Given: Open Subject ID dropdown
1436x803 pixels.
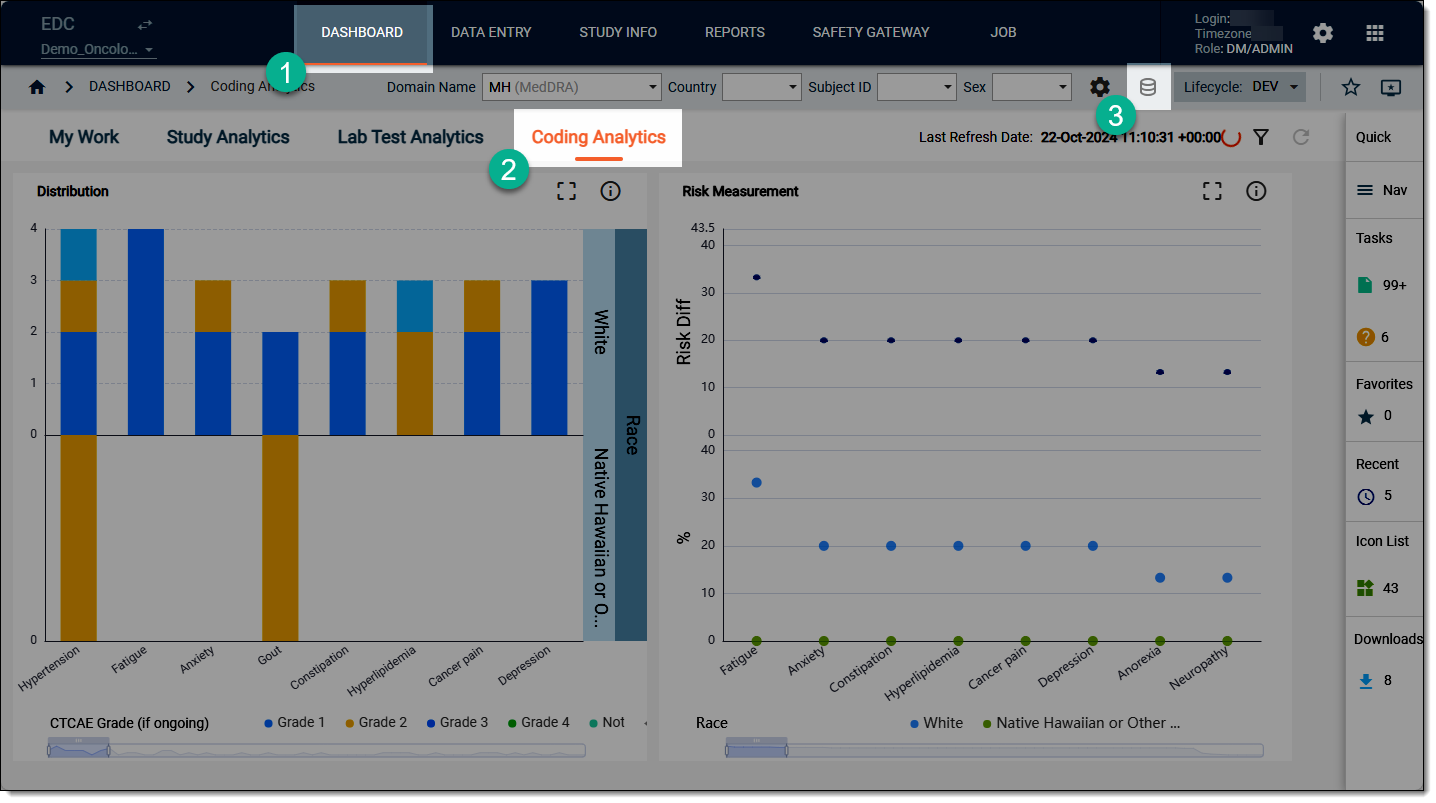Looking at the screenshot, I should click(x=917, y=87).
